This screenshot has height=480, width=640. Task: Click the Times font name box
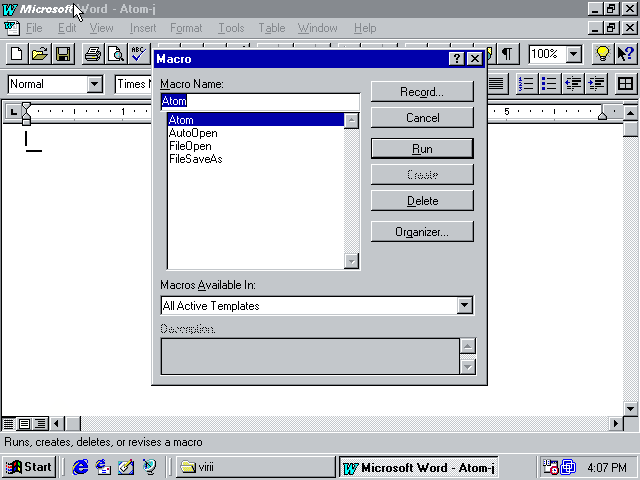(x=133, y=84)
